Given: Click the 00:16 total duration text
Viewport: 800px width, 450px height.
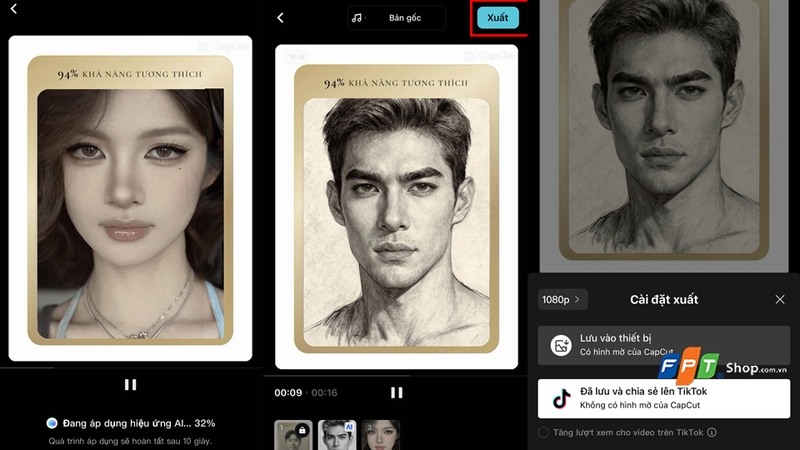Looking at the screenshot, I should [x=324, y=393].
